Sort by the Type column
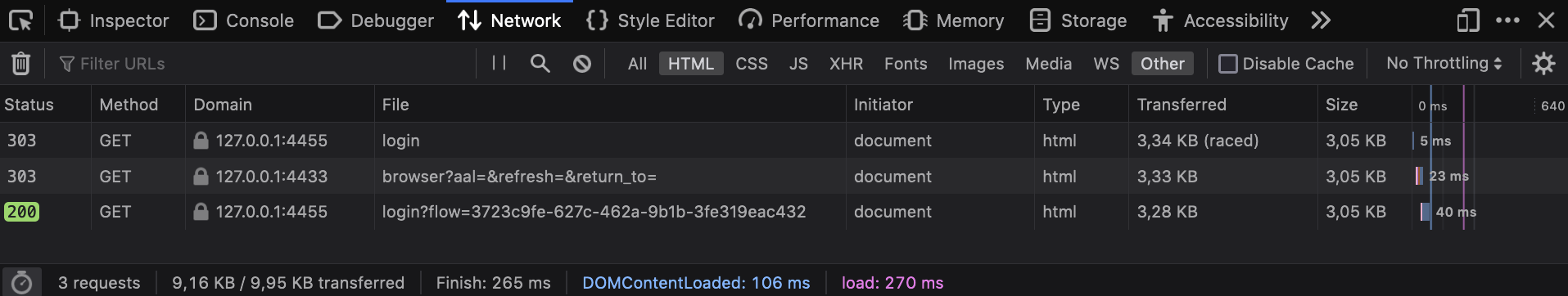The image size is (1568, 296). coord(1082,104)
